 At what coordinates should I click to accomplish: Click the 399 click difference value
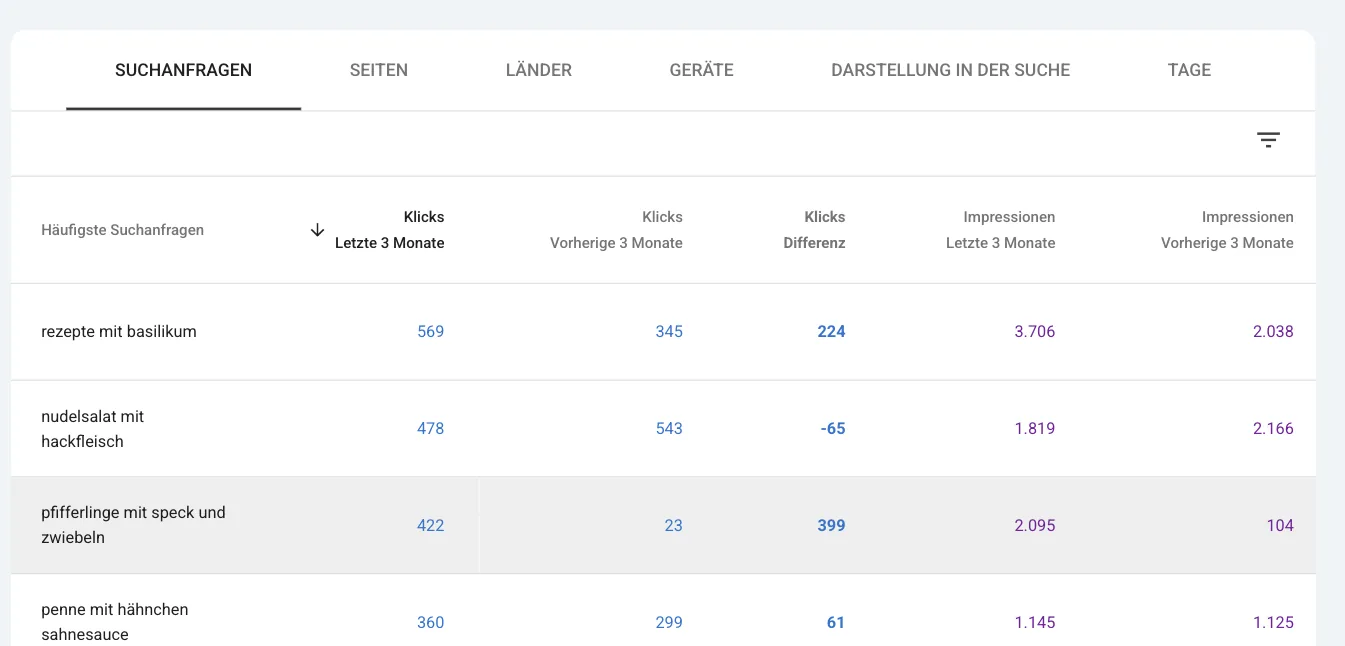831,526
